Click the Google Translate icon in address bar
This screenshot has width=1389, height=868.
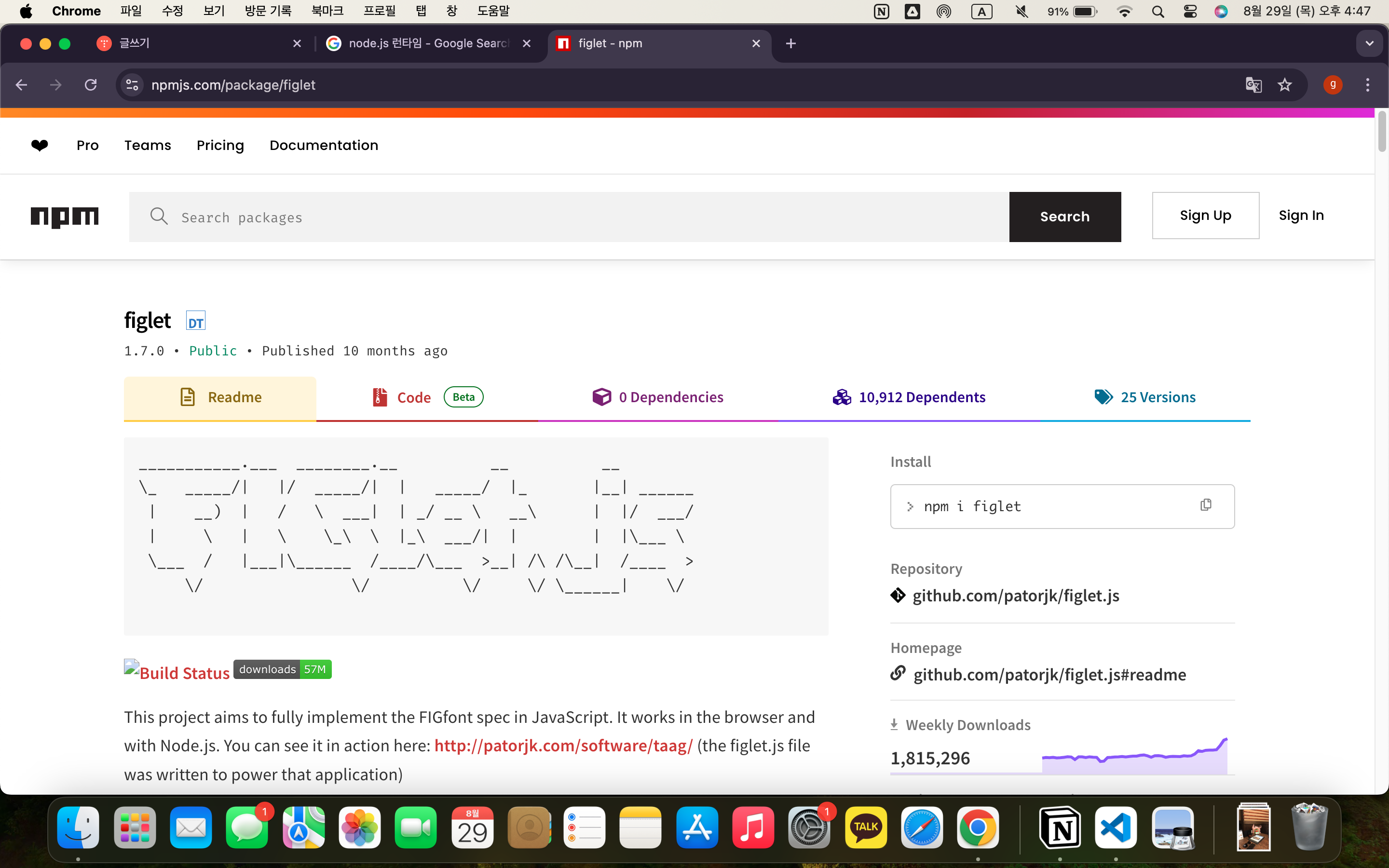[x=1253, y=85]
